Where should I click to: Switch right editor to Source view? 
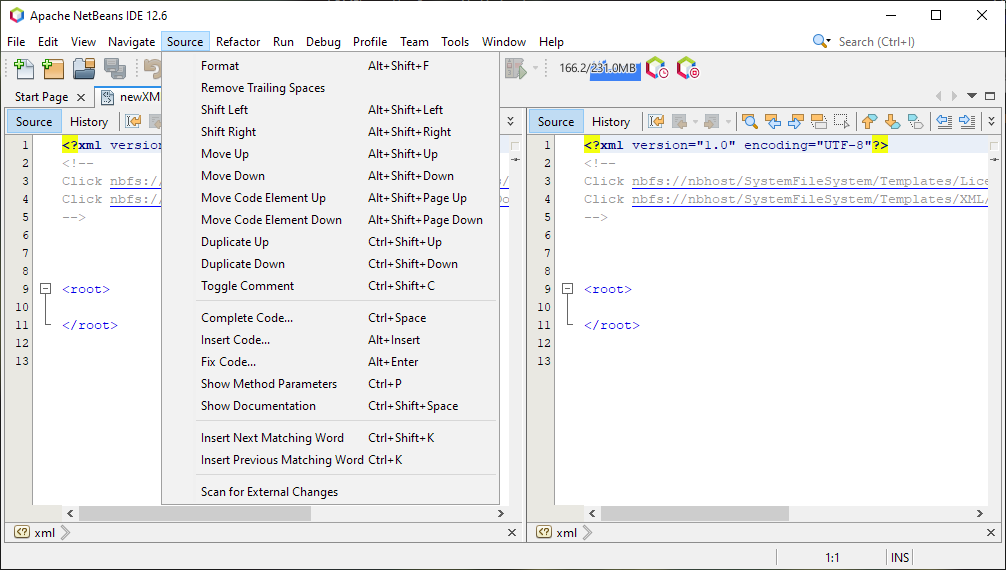coord(556,121)
